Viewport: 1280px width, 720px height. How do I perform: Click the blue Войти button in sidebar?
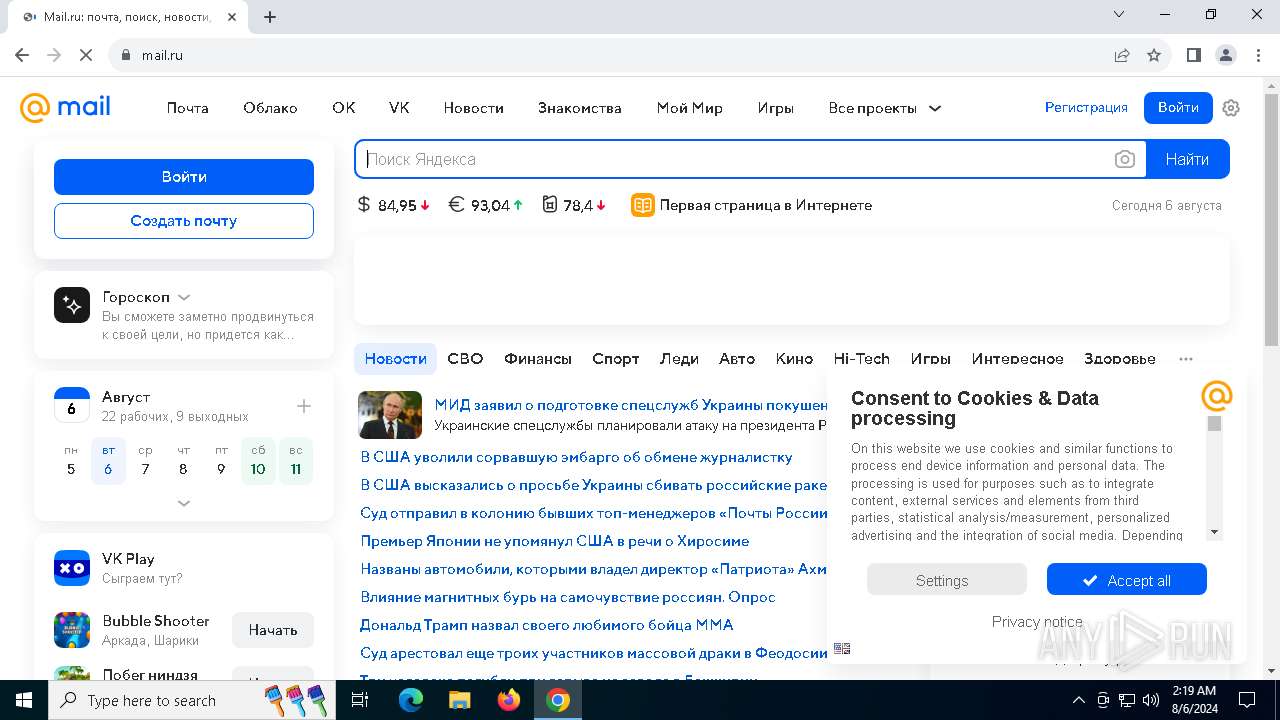(184, 177)
